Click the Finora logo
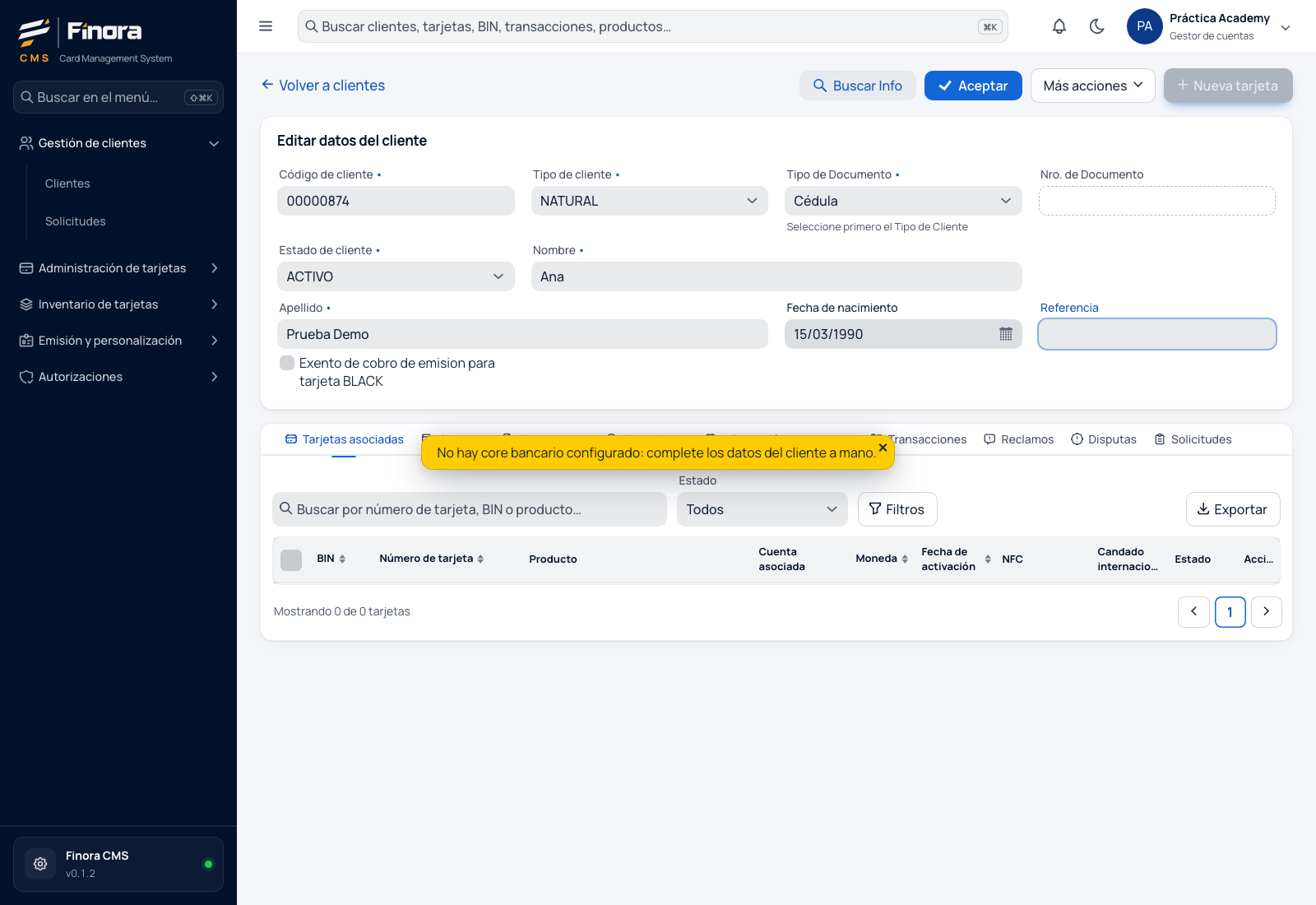 (x=81, y=33)
